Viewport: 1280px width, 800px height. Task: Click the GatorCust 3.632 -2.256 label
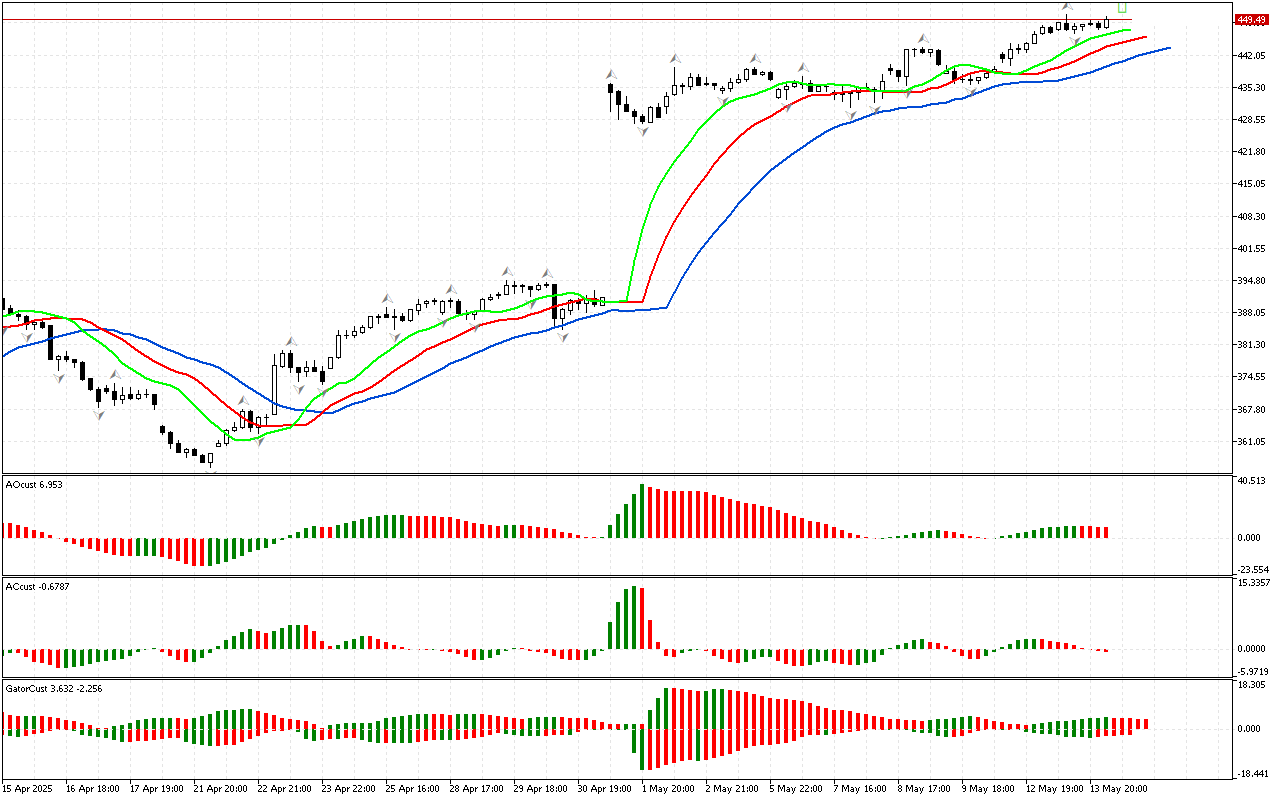[x=53, y=689]
